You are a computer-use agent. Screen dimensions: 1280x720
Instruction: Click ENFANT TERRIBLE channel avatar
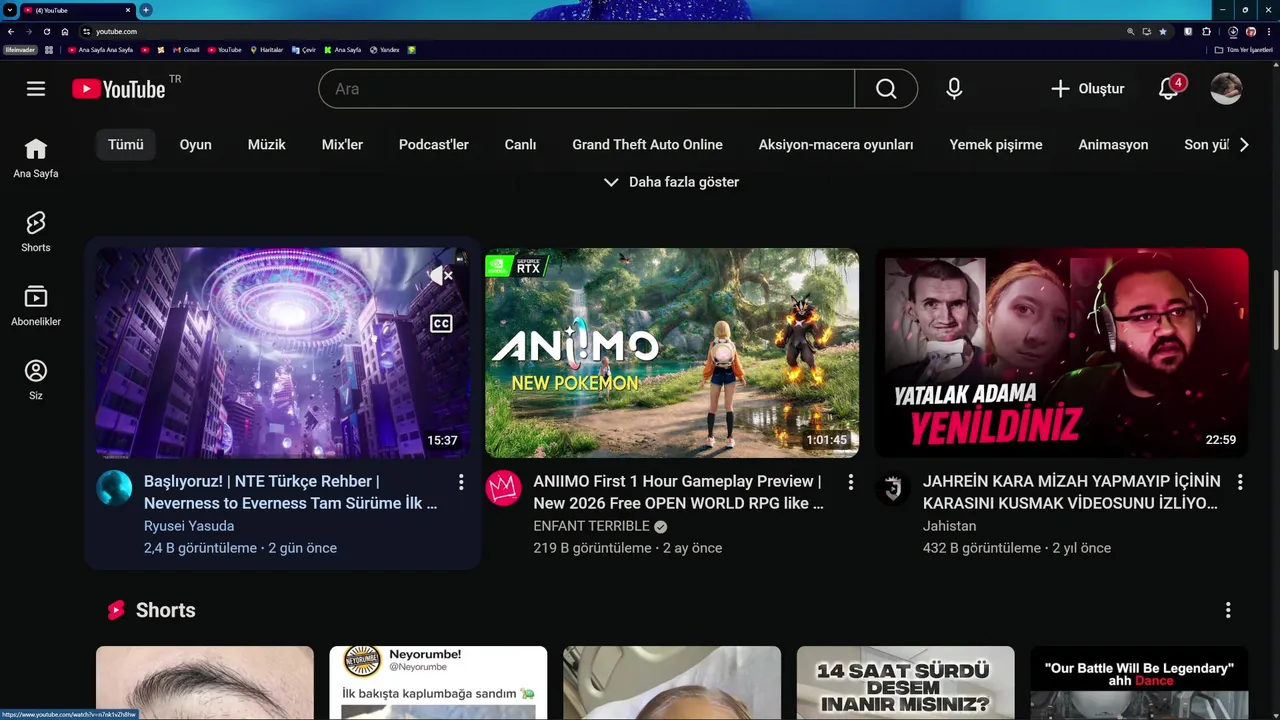point(503,488)
